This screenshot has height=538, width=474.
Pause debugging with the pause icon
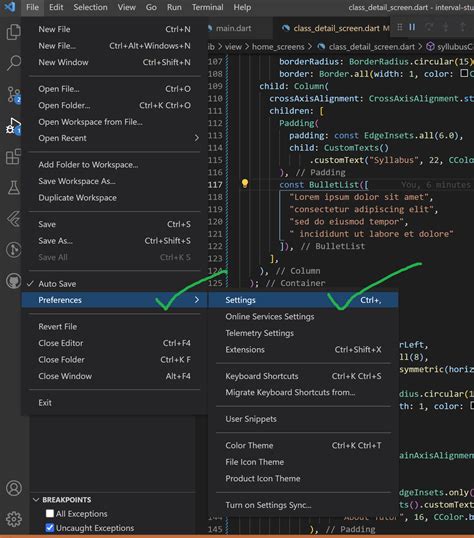(x=412, y=27)
